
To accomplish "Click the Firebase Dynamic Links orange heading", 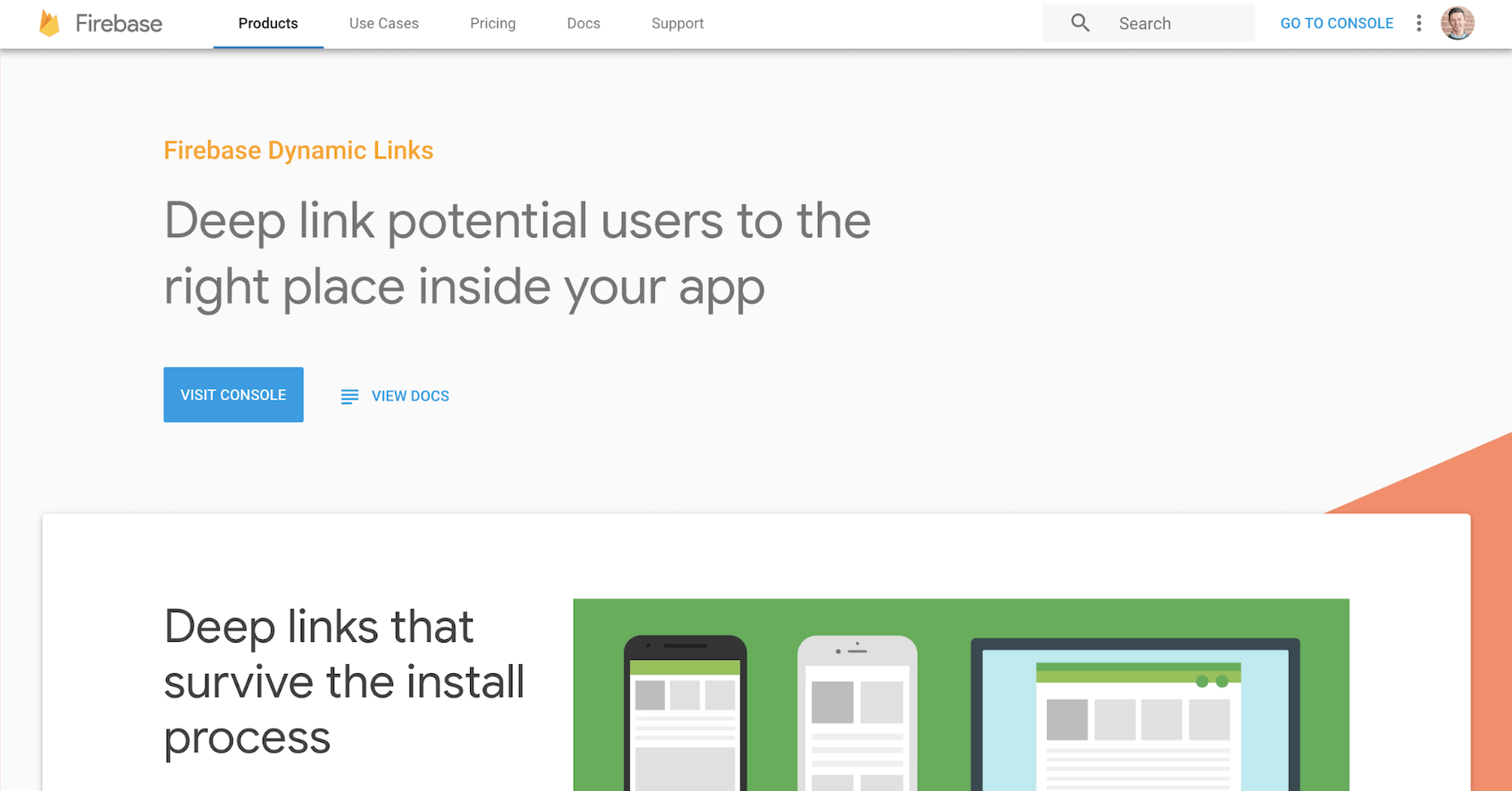I will pos(298,150).
